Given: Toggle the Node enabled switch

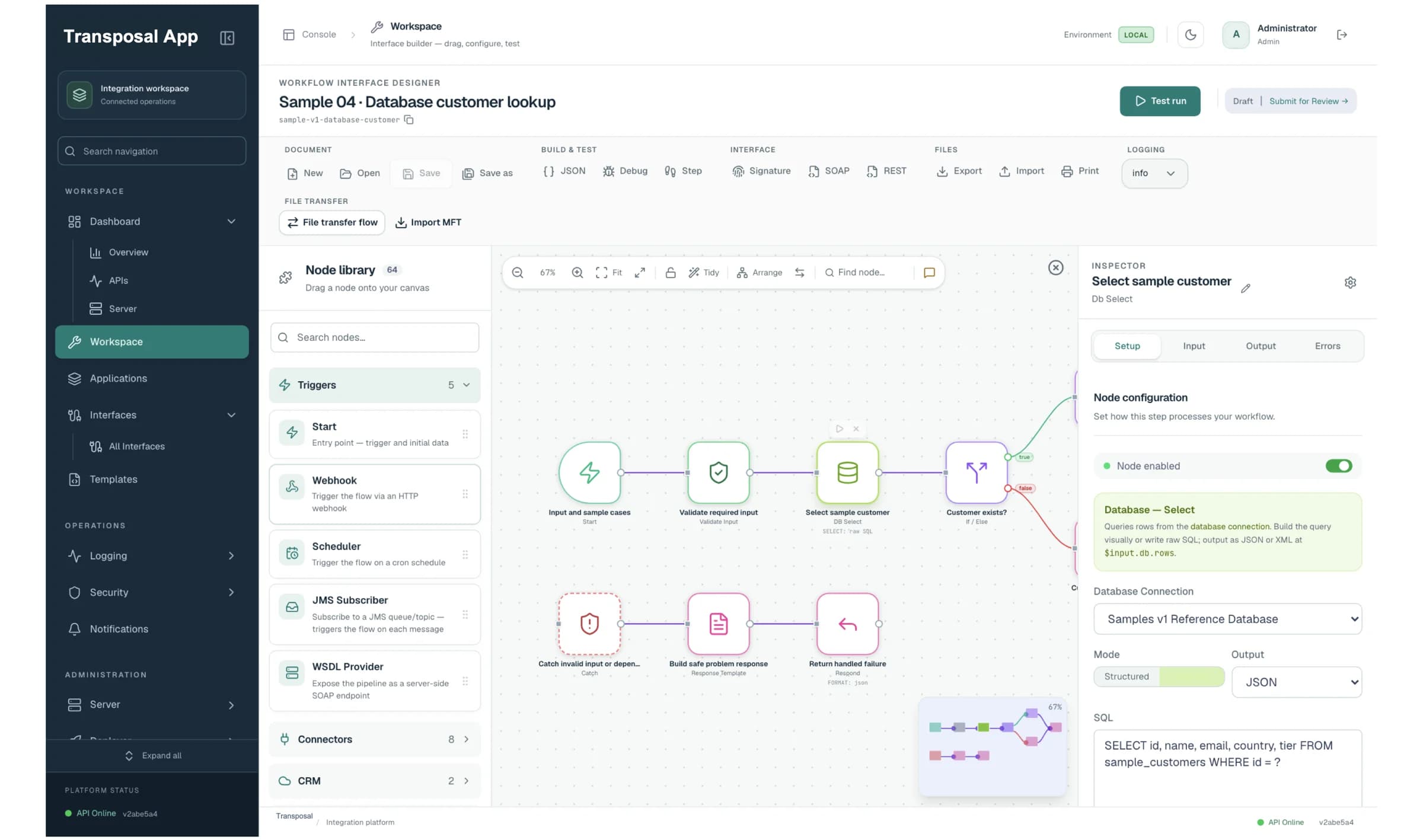Looking at the screenshot, I should click(x=1339, y=466).
